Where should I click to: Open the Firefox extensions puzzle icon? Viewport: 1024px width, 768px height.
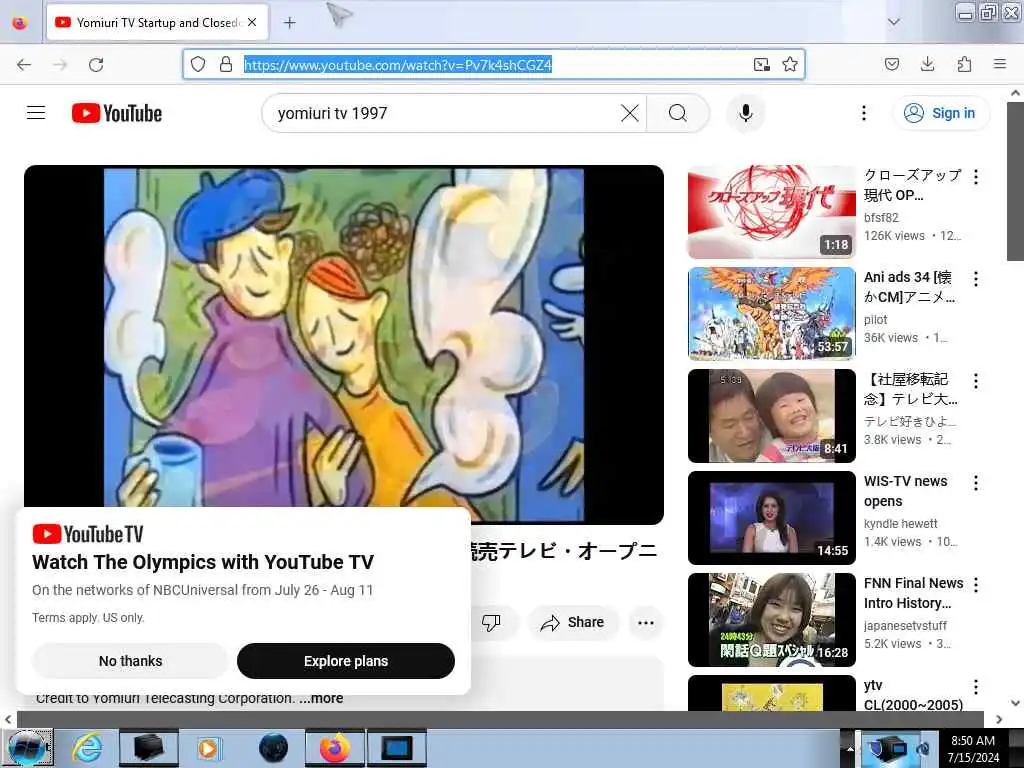[964, 64]
